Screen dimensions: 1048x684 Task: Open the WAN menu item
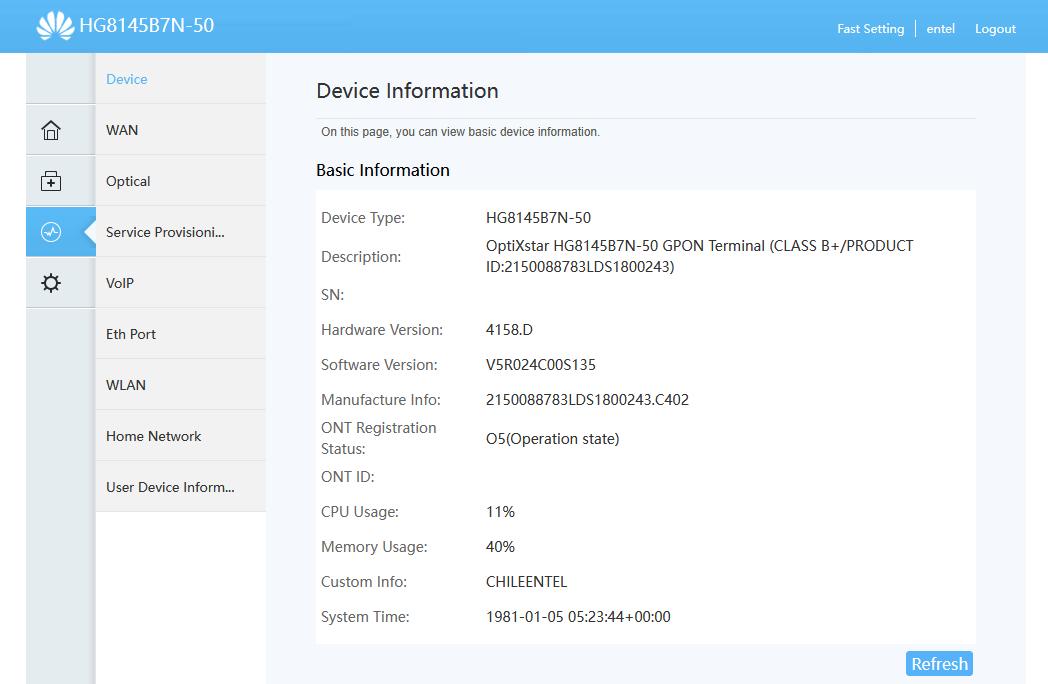(x=180, y=130)
